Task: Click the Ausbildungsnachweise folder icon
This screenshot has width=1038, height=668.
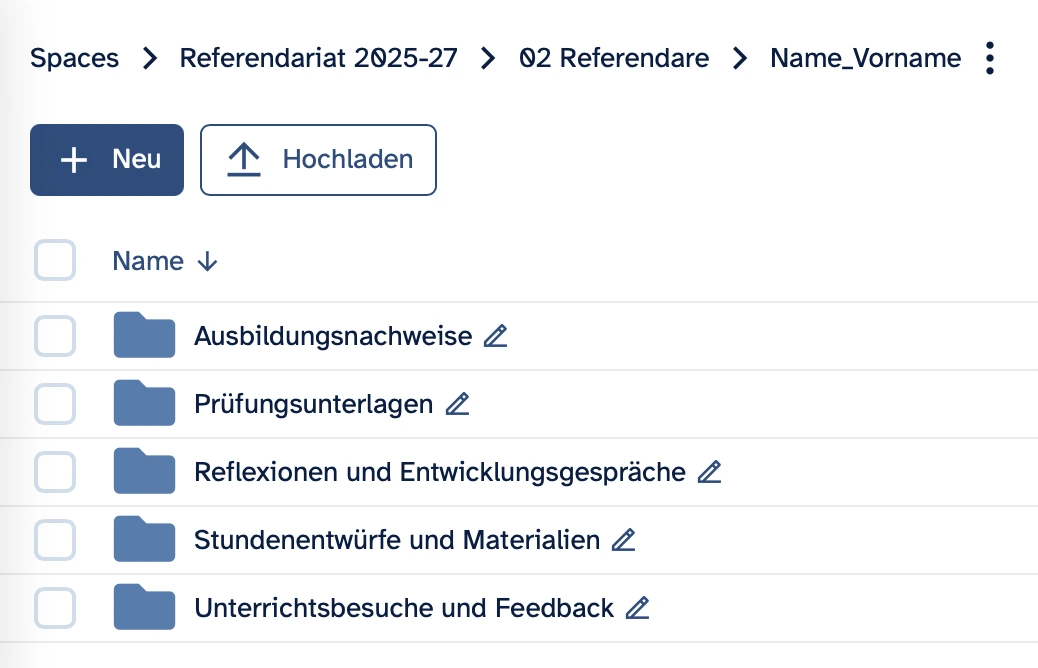Action: [x=144, y=336]
